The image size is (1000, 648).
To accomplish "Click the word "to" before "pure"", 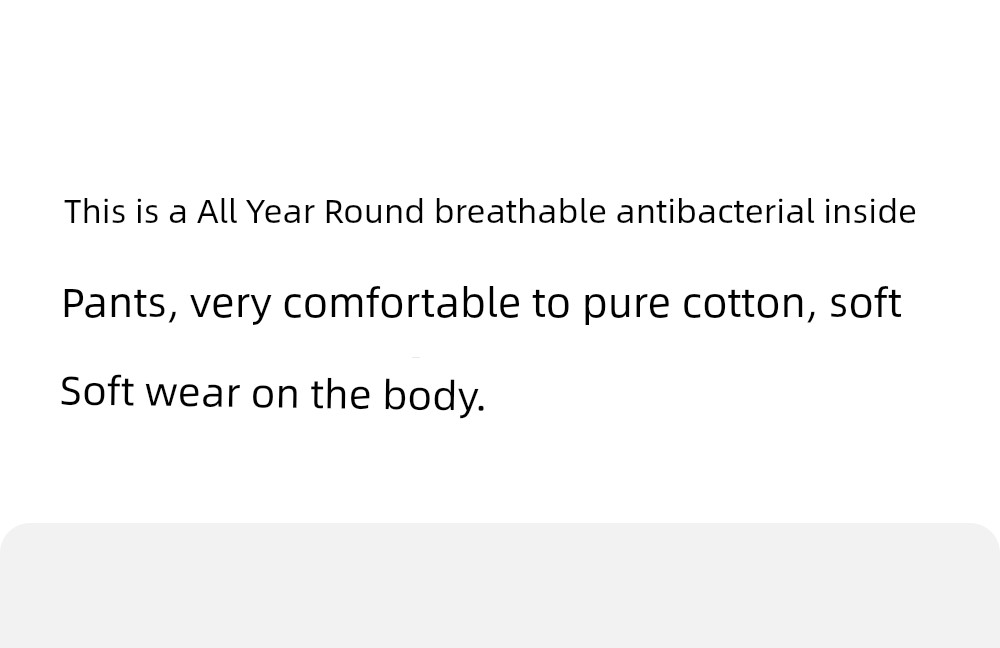I will (x=551, y=304).
